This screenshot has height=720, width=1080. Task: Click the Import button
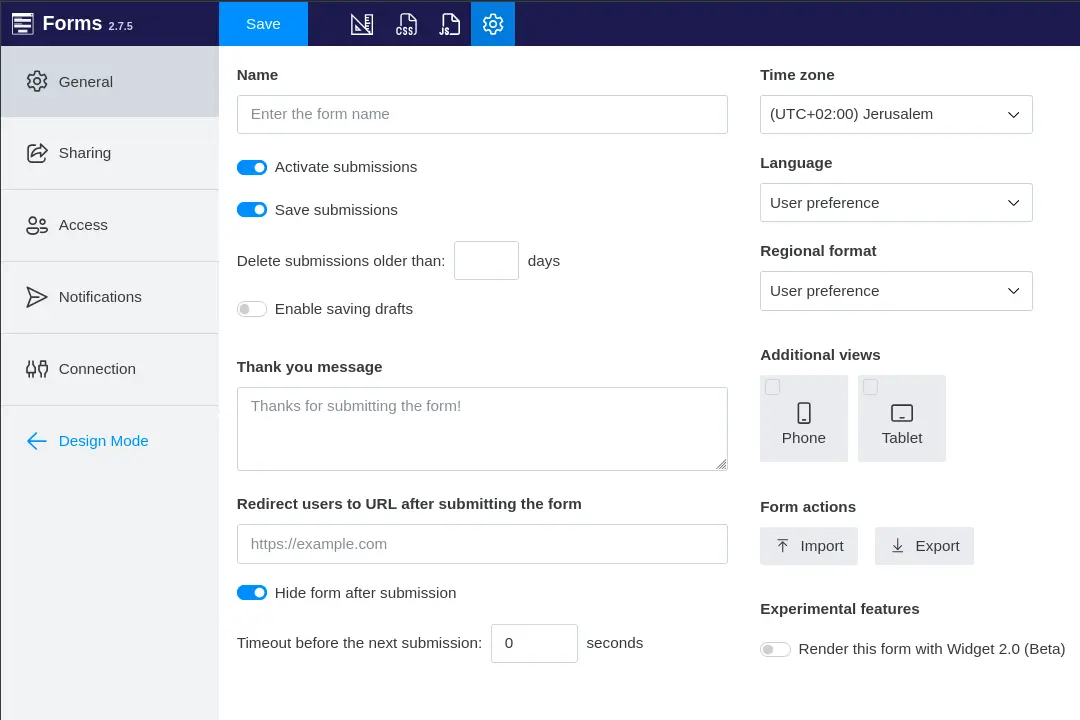click(x=809, y=546)
